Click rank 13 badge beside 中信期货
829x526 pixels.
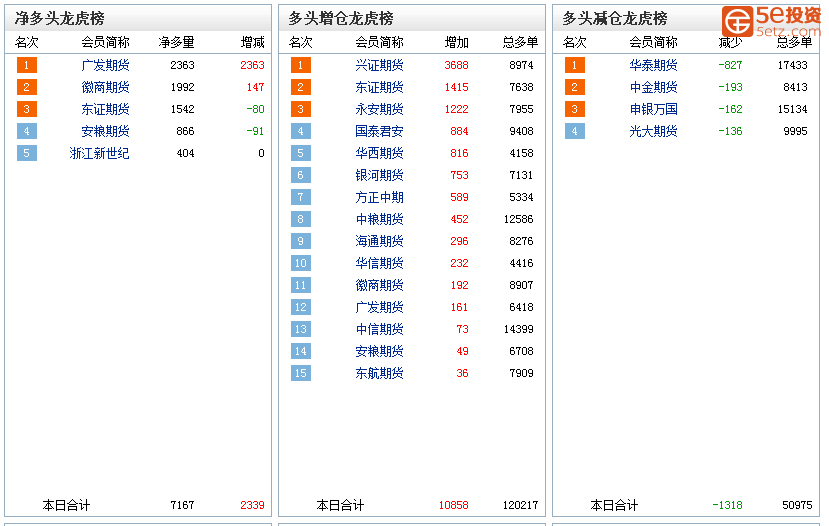click(x=300, y=329)
